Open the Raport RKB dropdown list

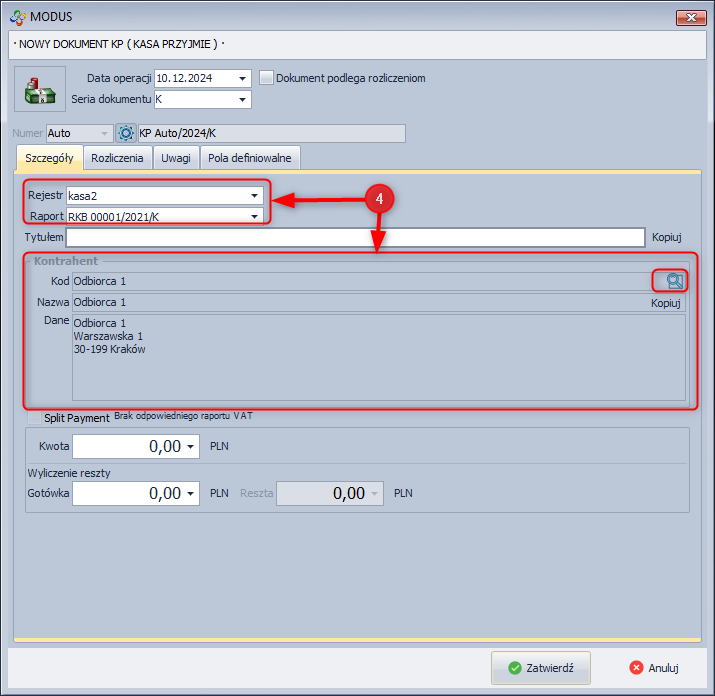pos(255,216)
